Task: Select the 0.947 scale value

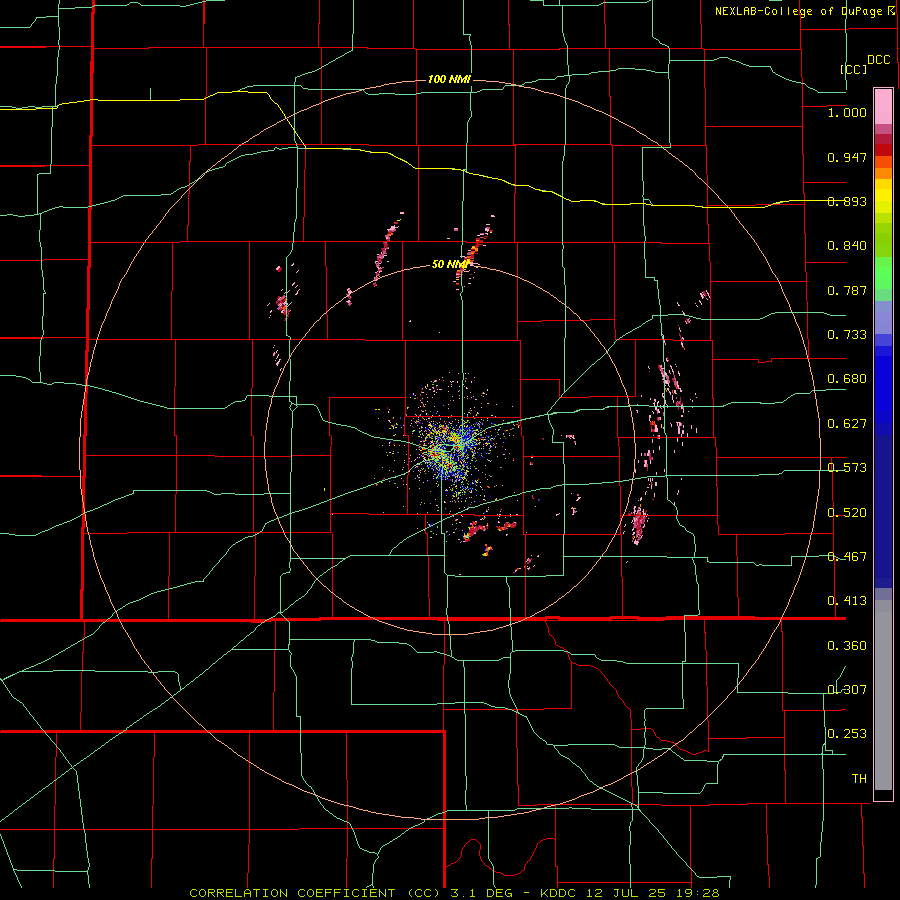Action: 847,157
